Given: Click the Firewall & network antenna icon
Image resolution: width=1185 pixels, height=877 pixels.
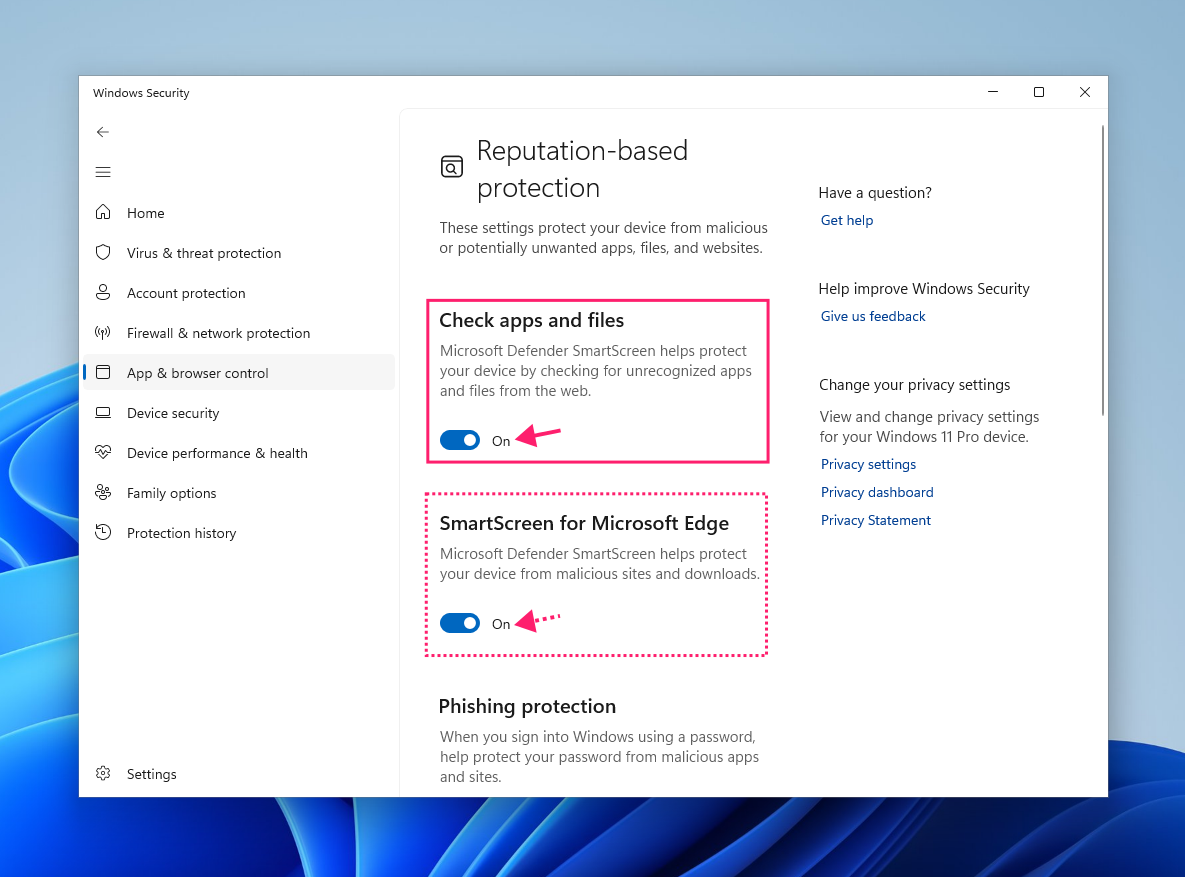Looking at the screenshot, I should [103, 333].
